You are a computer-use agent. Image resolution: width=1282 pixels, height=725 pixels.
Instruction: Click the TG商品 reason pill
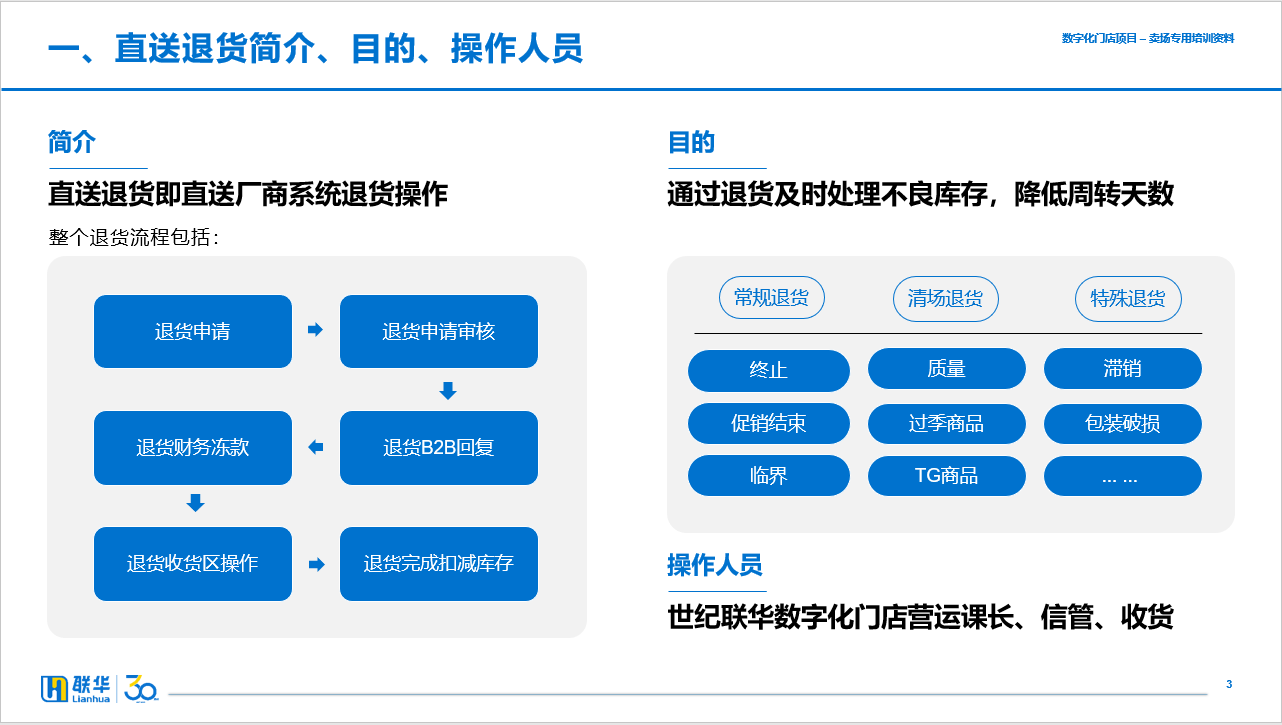(947, 476)
